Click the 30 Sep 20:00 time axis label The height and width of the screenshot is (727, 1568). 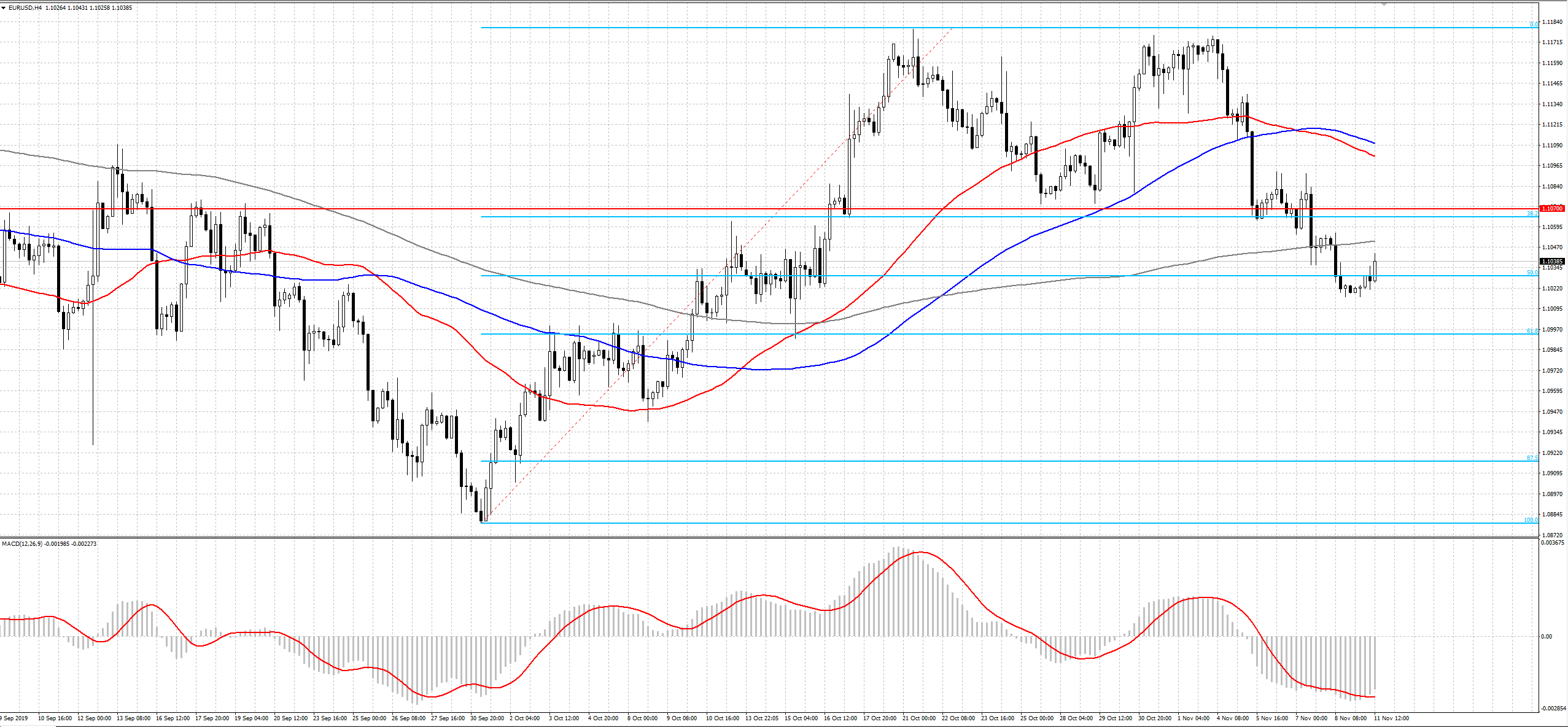pos(487,718)
